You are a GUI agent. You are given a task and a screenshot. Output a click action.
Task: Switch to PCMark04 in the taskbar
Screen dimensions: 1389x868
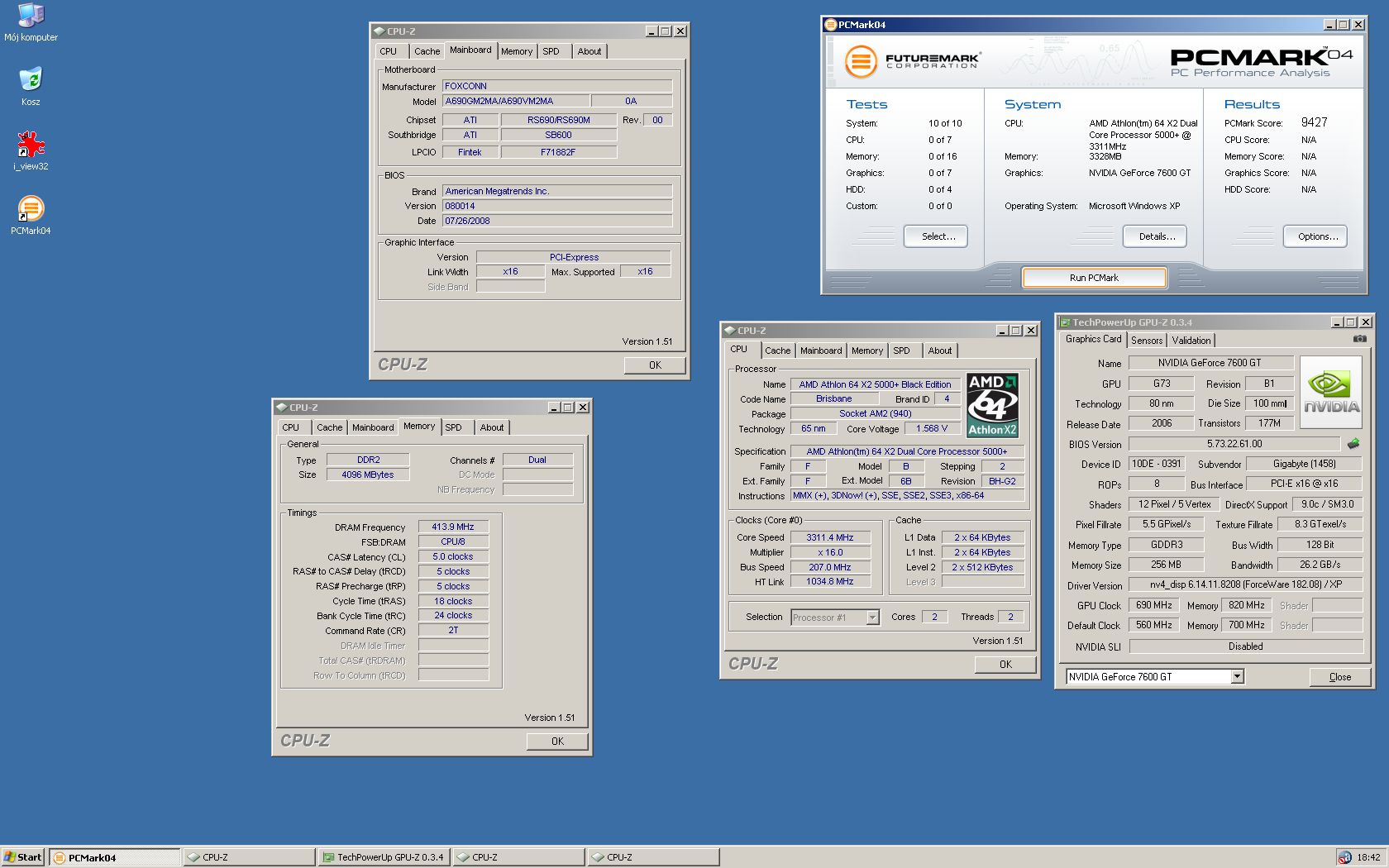(x=114, y=857)
